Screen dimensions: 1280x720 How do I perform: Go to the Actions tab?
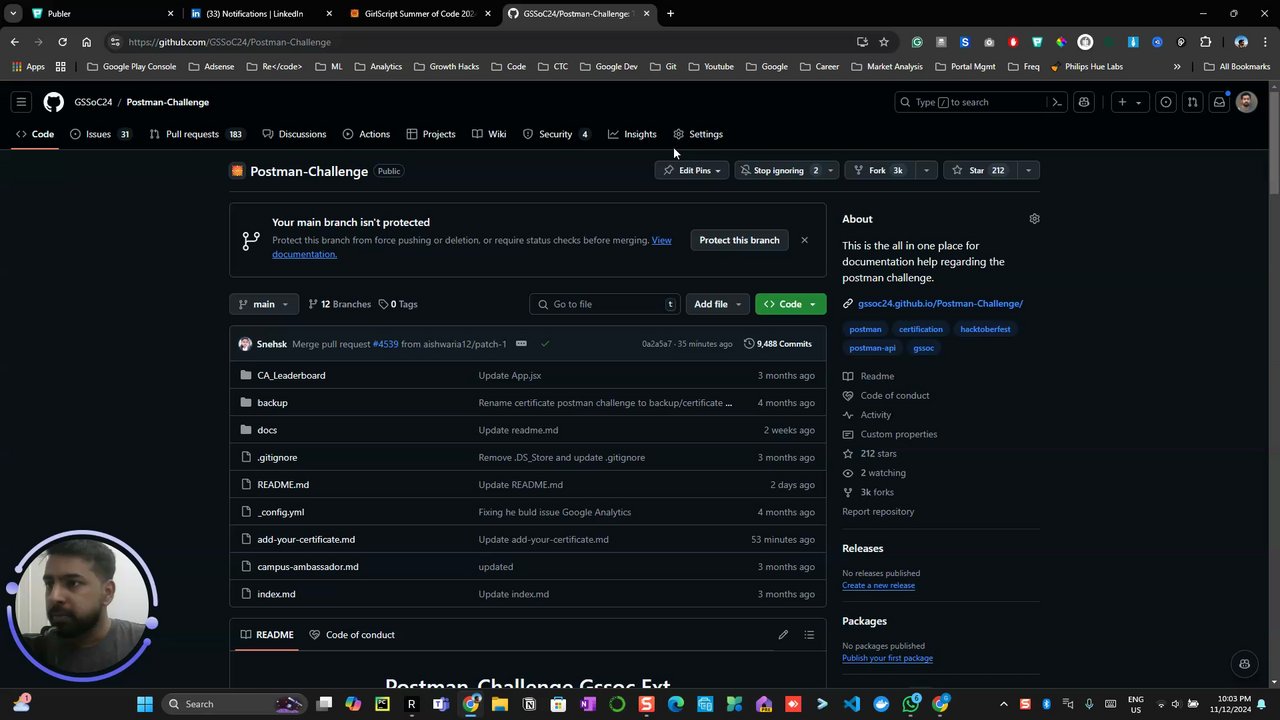[x=366, y=134]
